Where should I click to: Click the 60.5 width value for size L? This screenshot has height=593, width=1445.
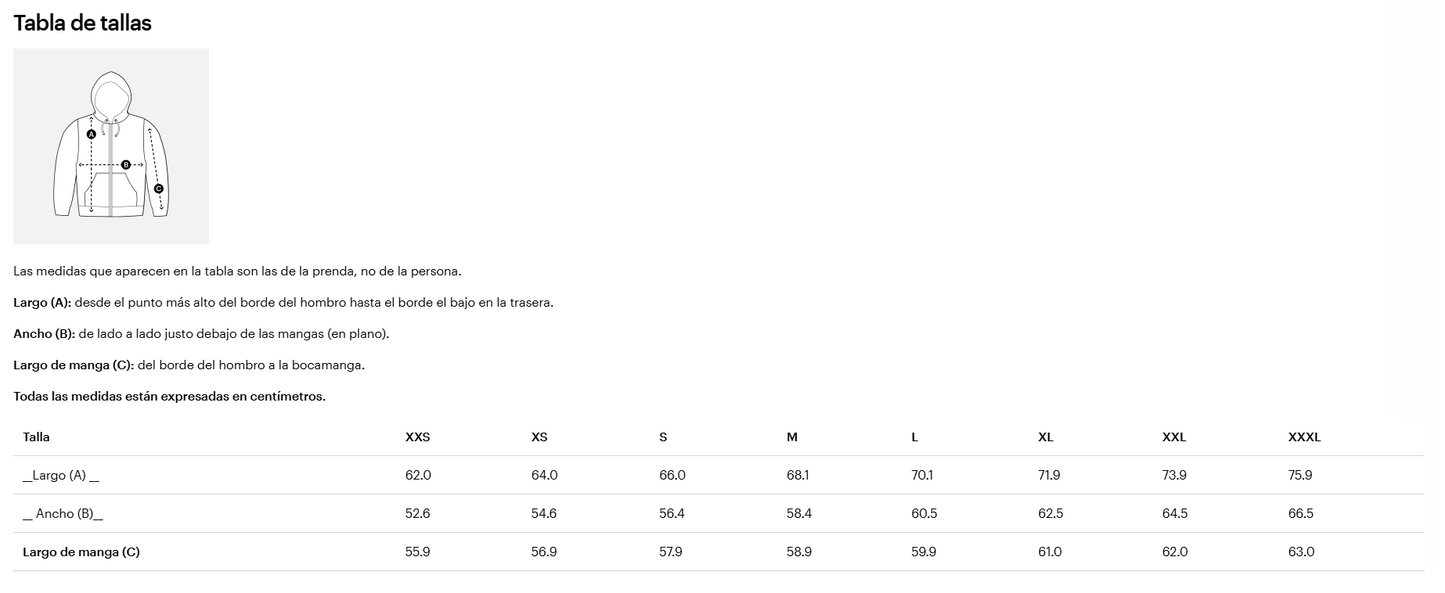click(924, 514)
